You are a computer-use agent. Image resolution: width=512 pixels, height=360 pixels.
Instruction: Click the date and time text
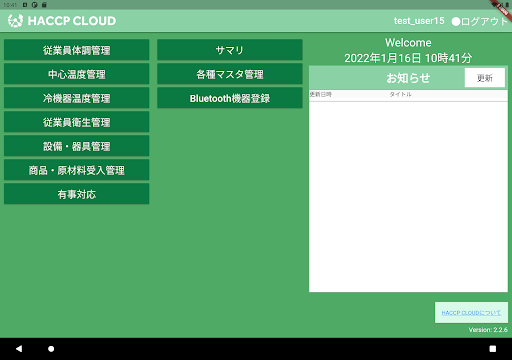pyautogui.click(x=408, y=58)
